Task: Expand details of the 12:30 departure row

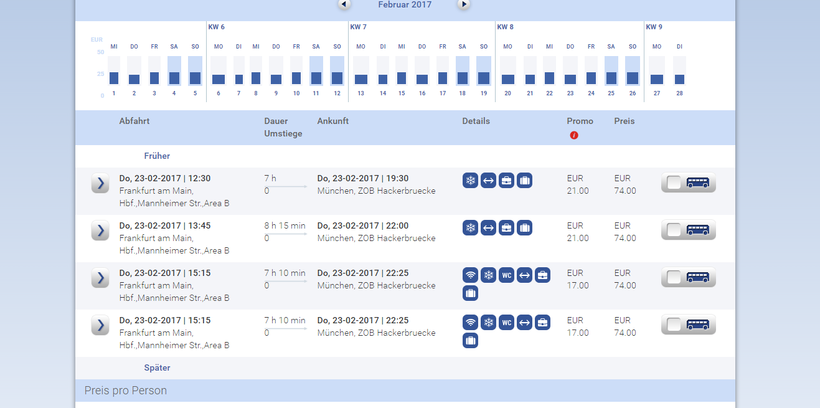Action: (100, 184)
